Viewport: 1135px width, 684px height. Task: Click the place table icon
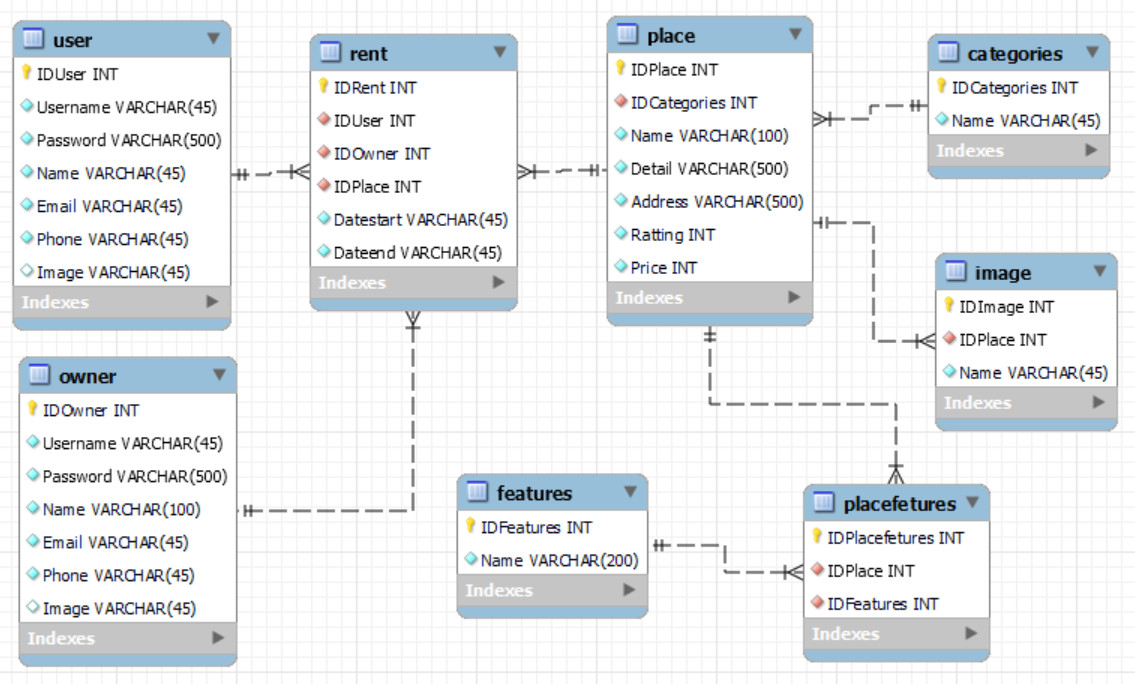627,34
